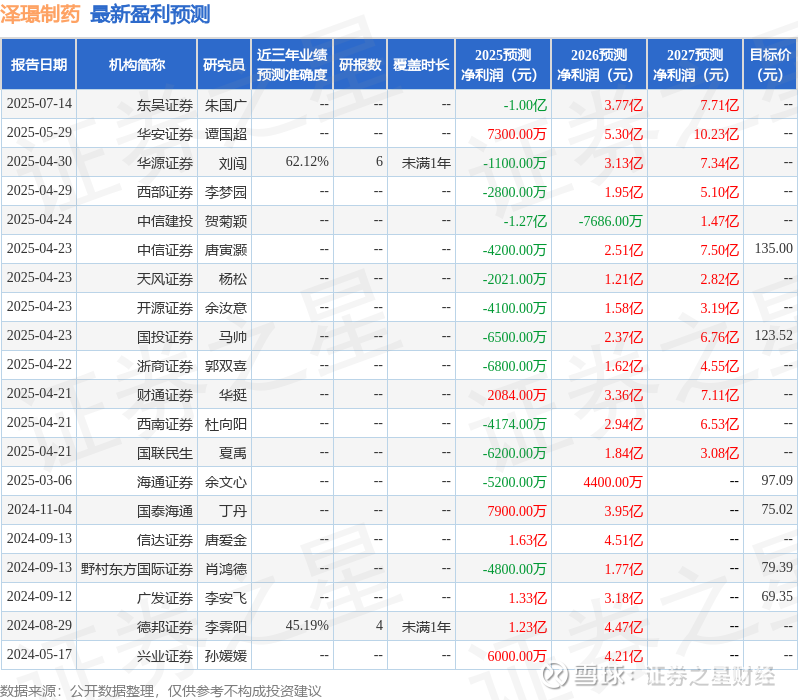The image size is (798, 700).
Task: Click the -7686.00万 forecast value
Action: pyautogui.click(x=610, y=221)
